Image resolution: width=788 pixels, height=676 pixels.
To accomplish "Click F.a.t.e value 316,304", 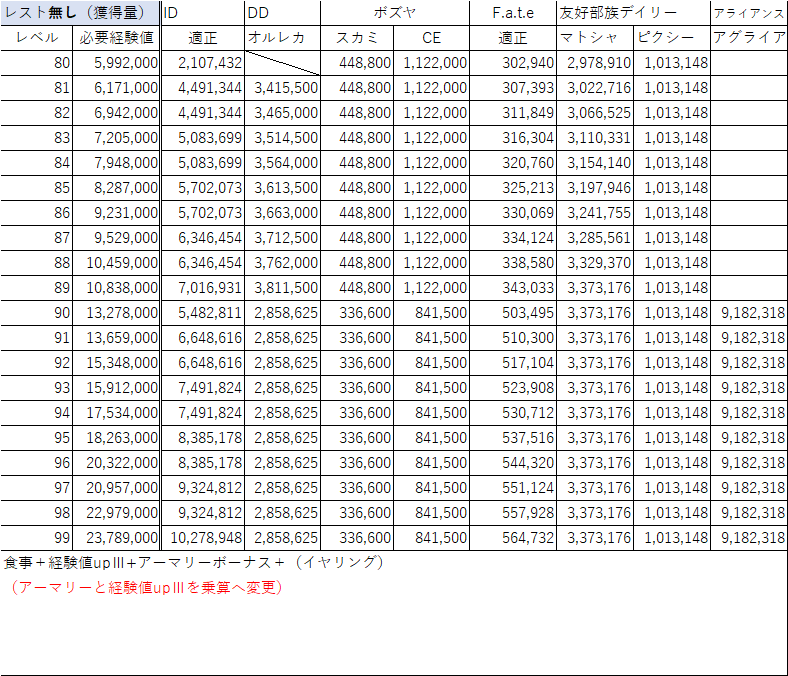I will tap(513, 138).
